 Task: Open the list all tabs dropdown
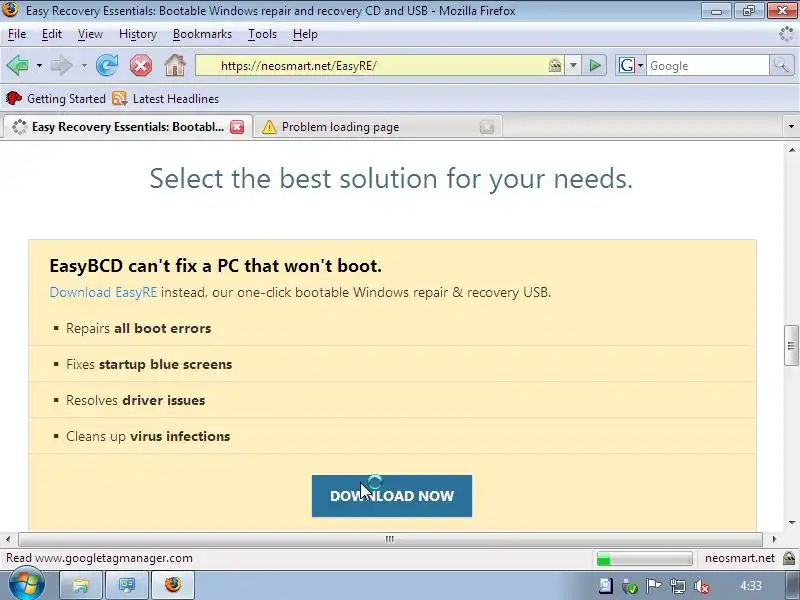pos(791,127)
